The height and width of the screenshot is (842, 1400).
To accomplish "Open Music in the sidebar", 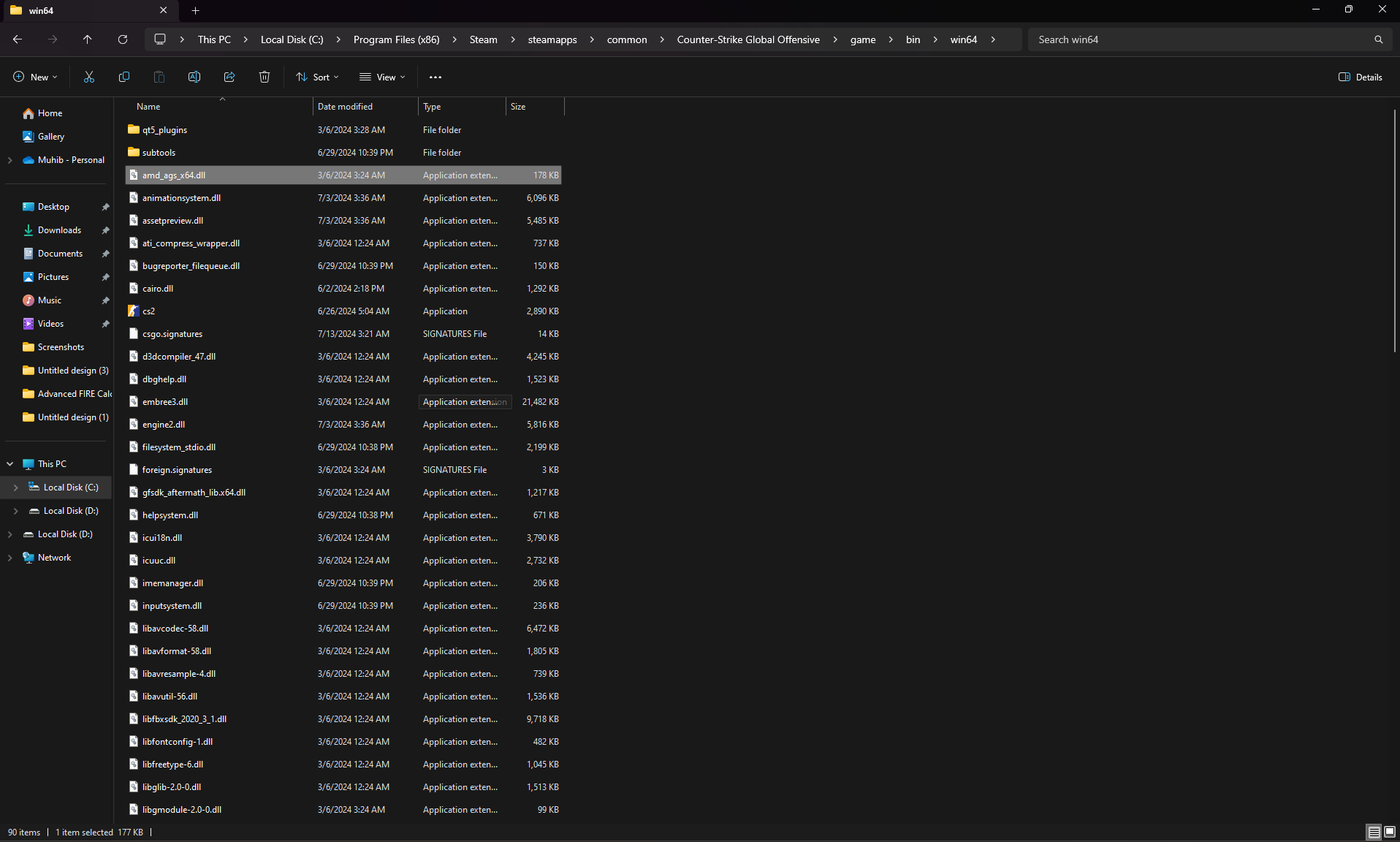I will [49, 300].
